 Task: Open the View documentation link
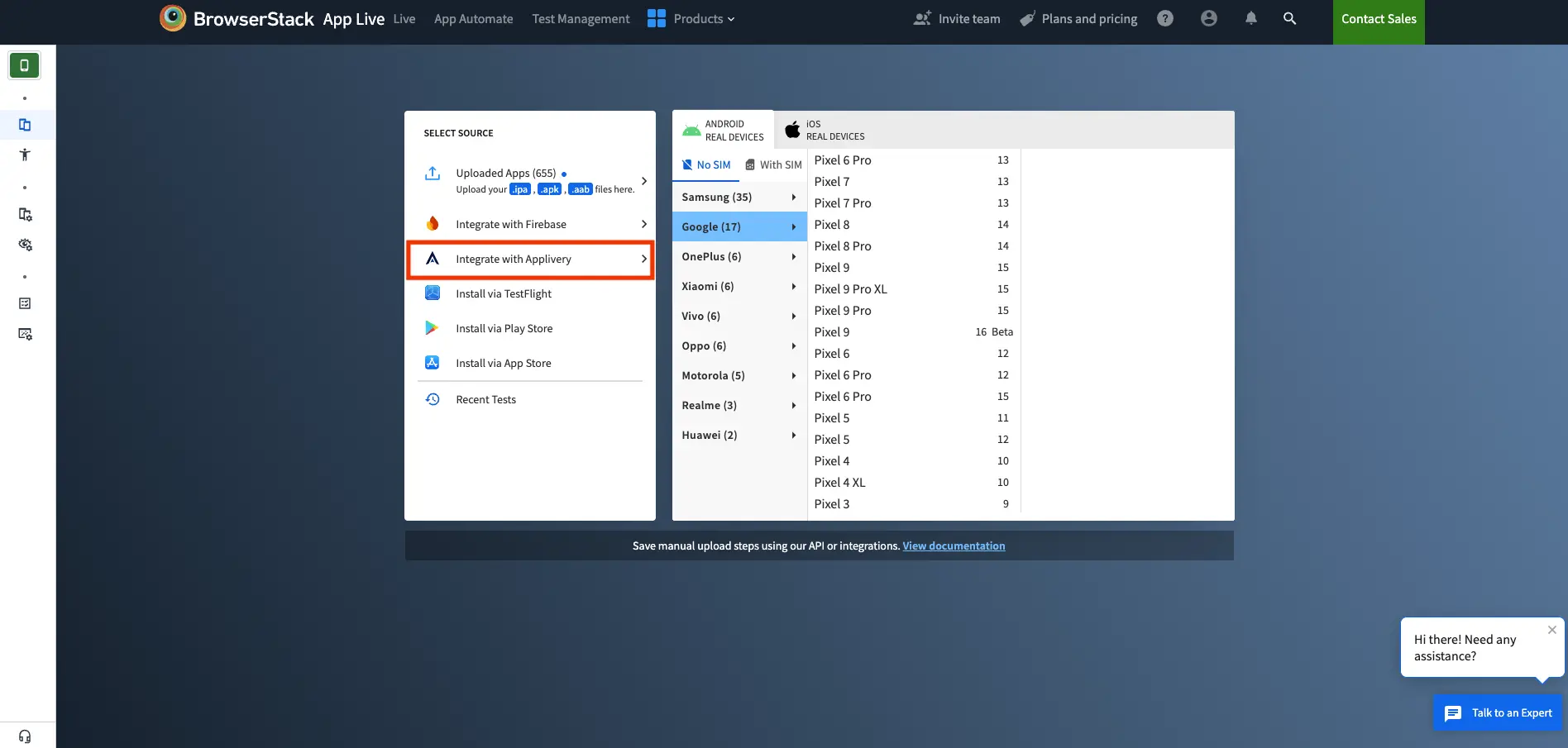(x=954, y=546)
